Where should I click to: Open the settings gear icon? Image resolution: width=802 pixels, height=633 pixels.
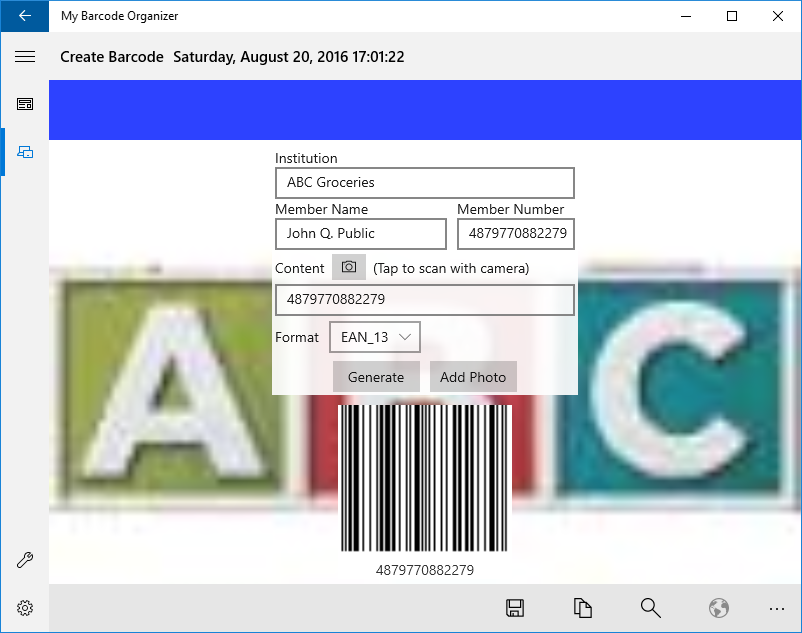[25, 608]
